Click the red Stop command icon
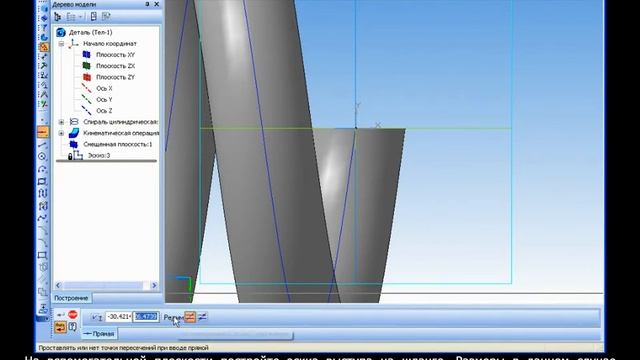Image resolution: width=640 pixels, height=360 pixels. (x=73, y=314)
